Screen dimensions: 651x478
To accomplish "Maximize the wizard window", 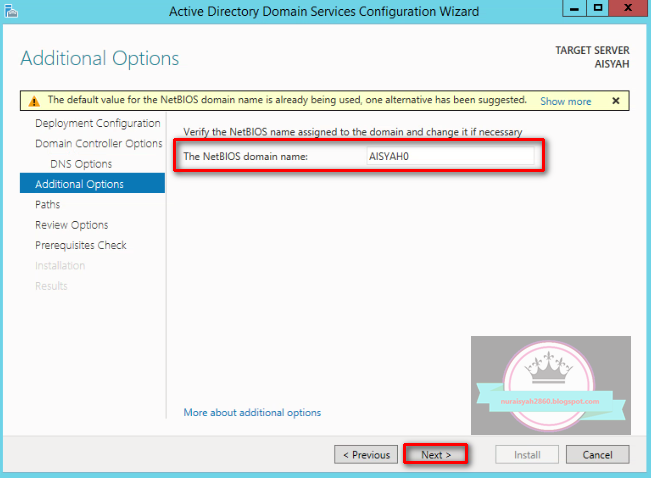I will point(598,8).
